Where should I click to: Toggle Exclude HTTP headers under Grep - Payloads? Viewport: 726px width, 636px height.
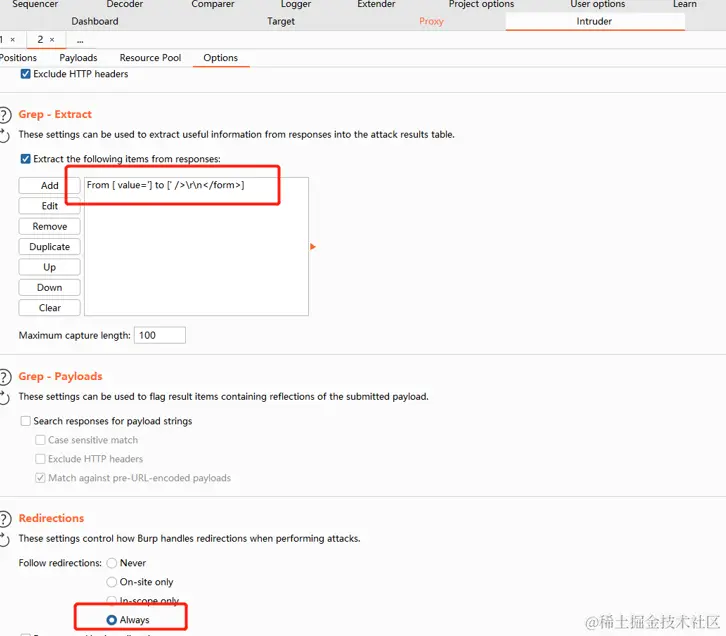pos(41,459)
